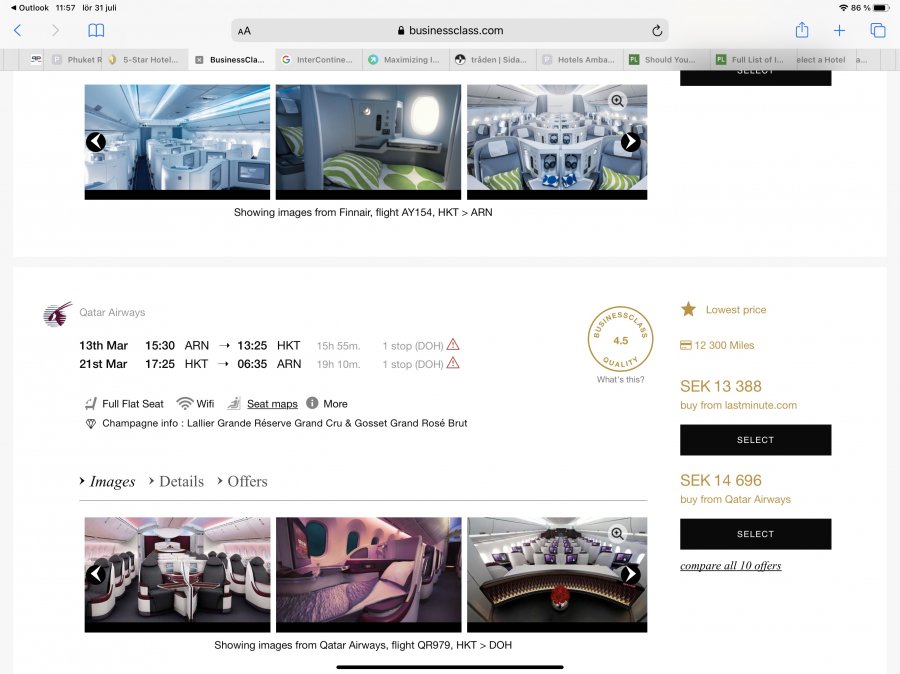The width and height of the screenshot is (900, 674).
Task: Click info icon next to More
Action: coord(312,403)
